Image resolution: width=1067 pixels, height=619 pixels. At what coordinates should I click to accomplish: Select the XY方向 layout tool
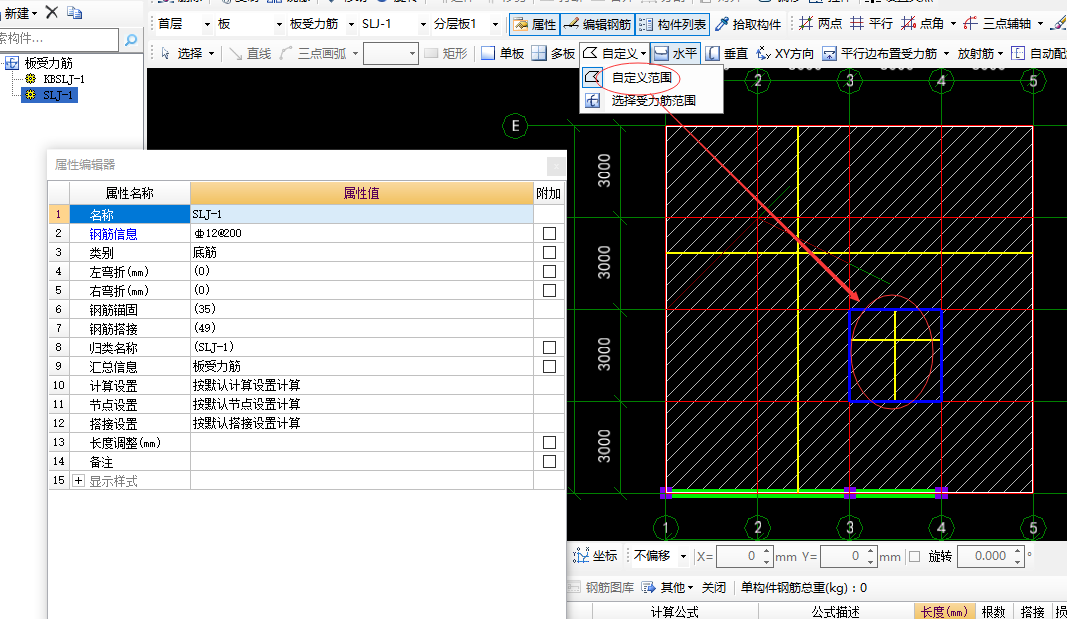coord(785,54)
